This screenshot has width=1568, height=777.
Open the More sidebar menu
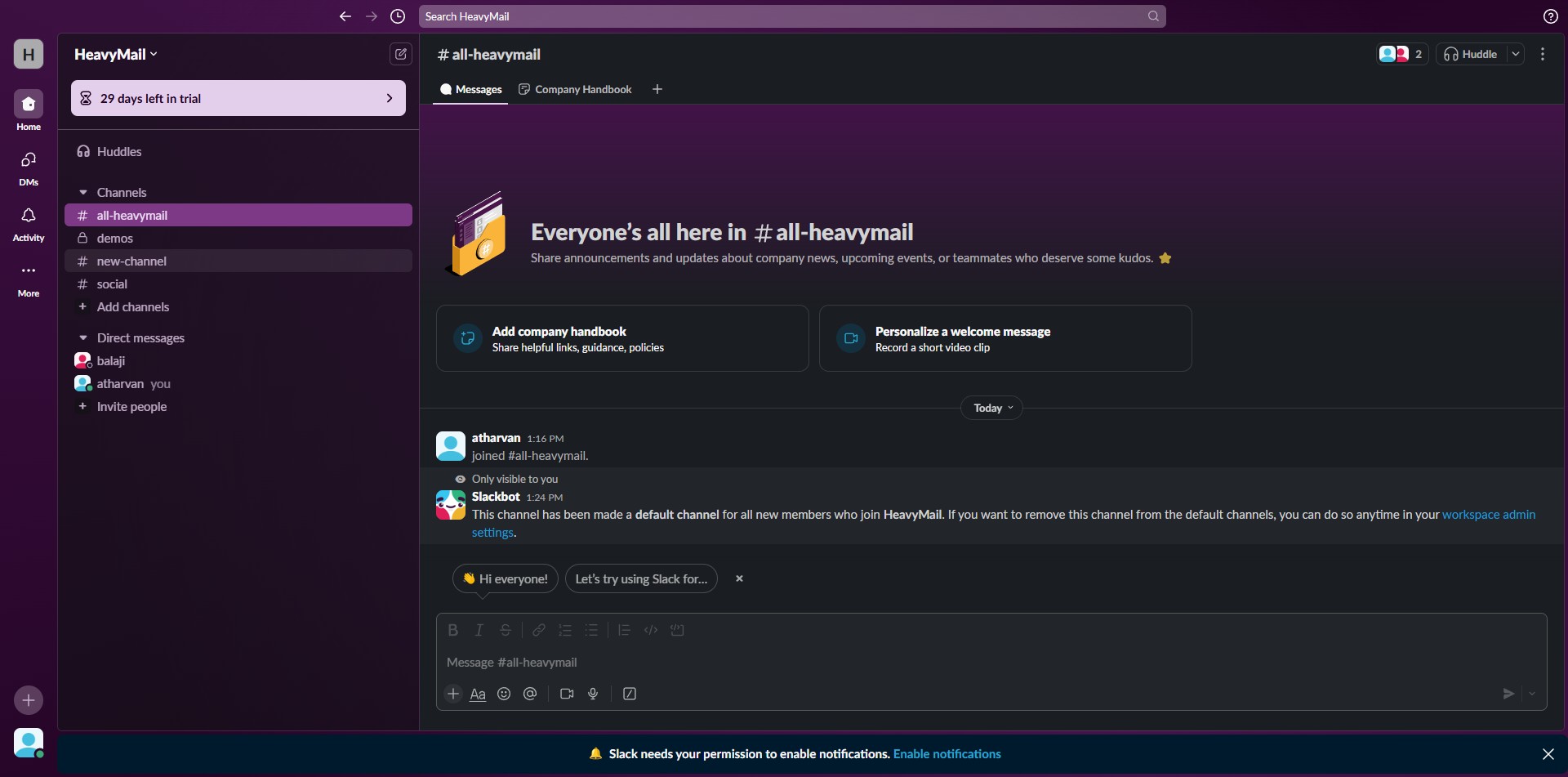[x=29, y=270]
